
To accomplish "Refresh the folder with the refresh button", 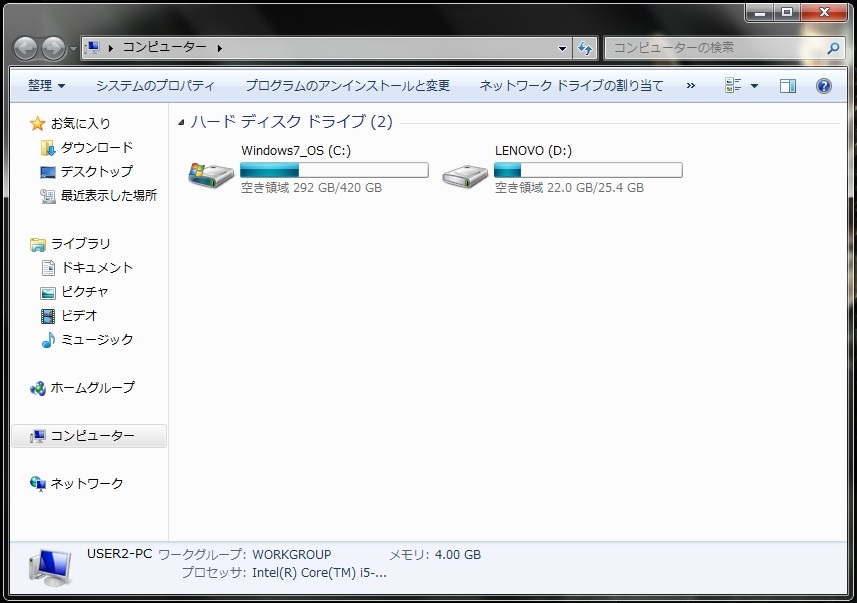I will tap(585, 48).
